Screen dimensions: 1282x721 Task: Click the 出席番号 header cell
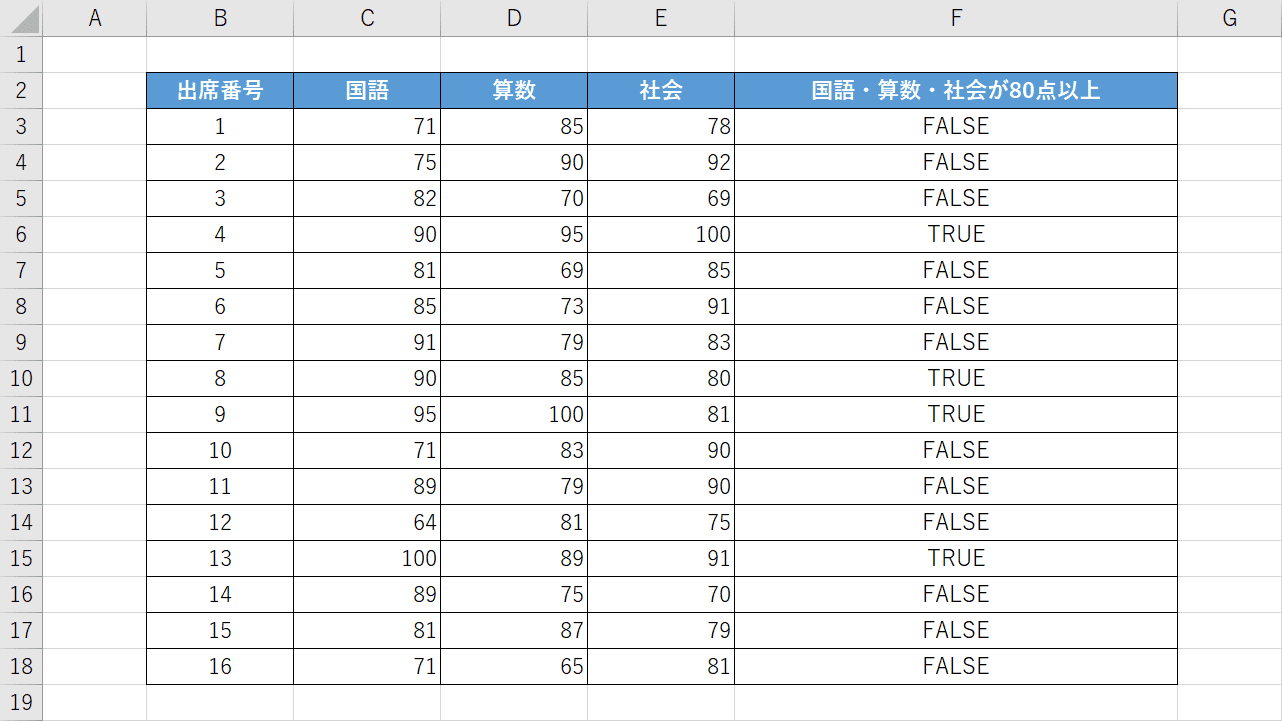tap(220, 90)
